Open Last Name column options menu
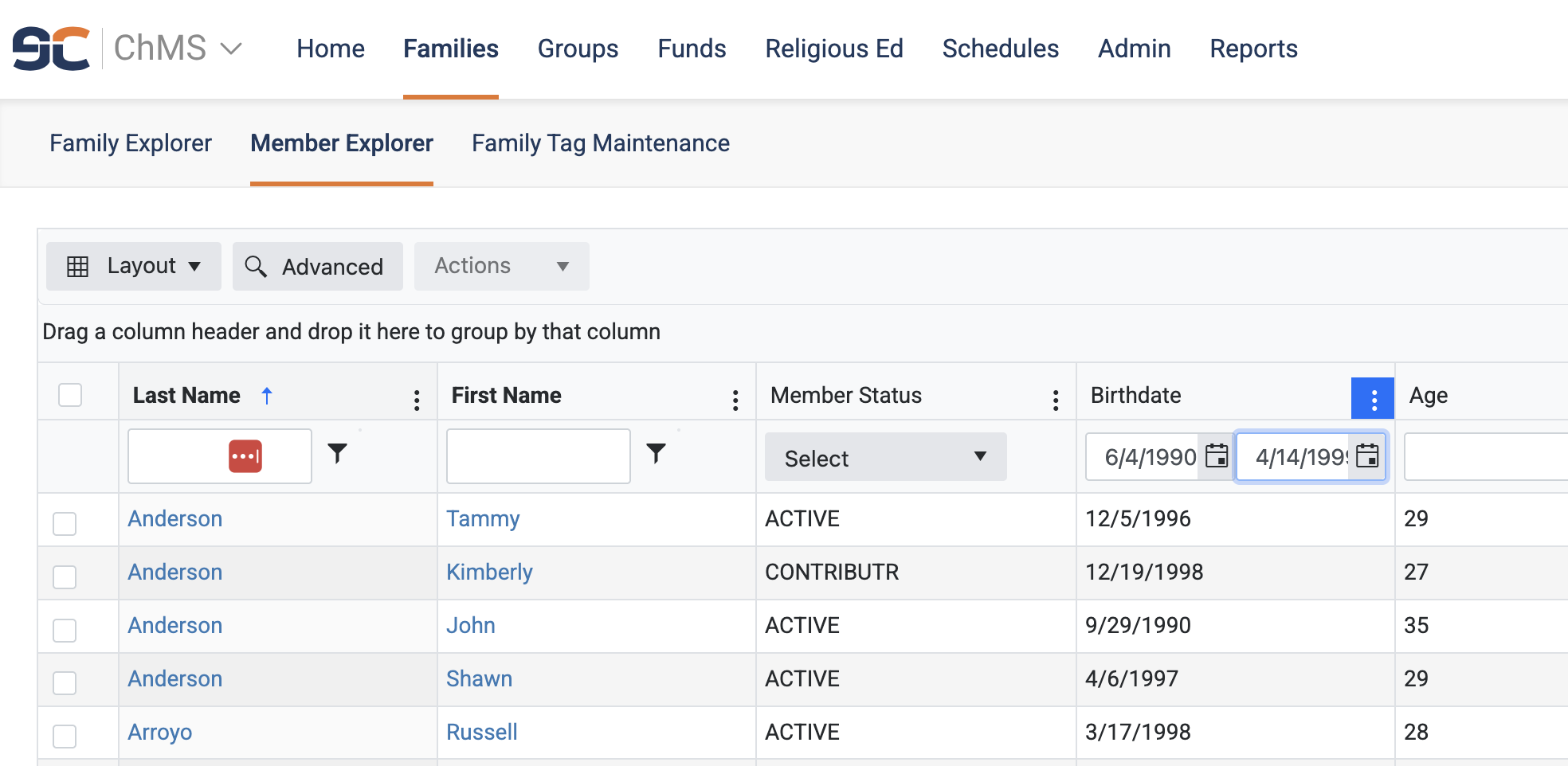This screenshot has height=766, width=1568. (417, 400)
